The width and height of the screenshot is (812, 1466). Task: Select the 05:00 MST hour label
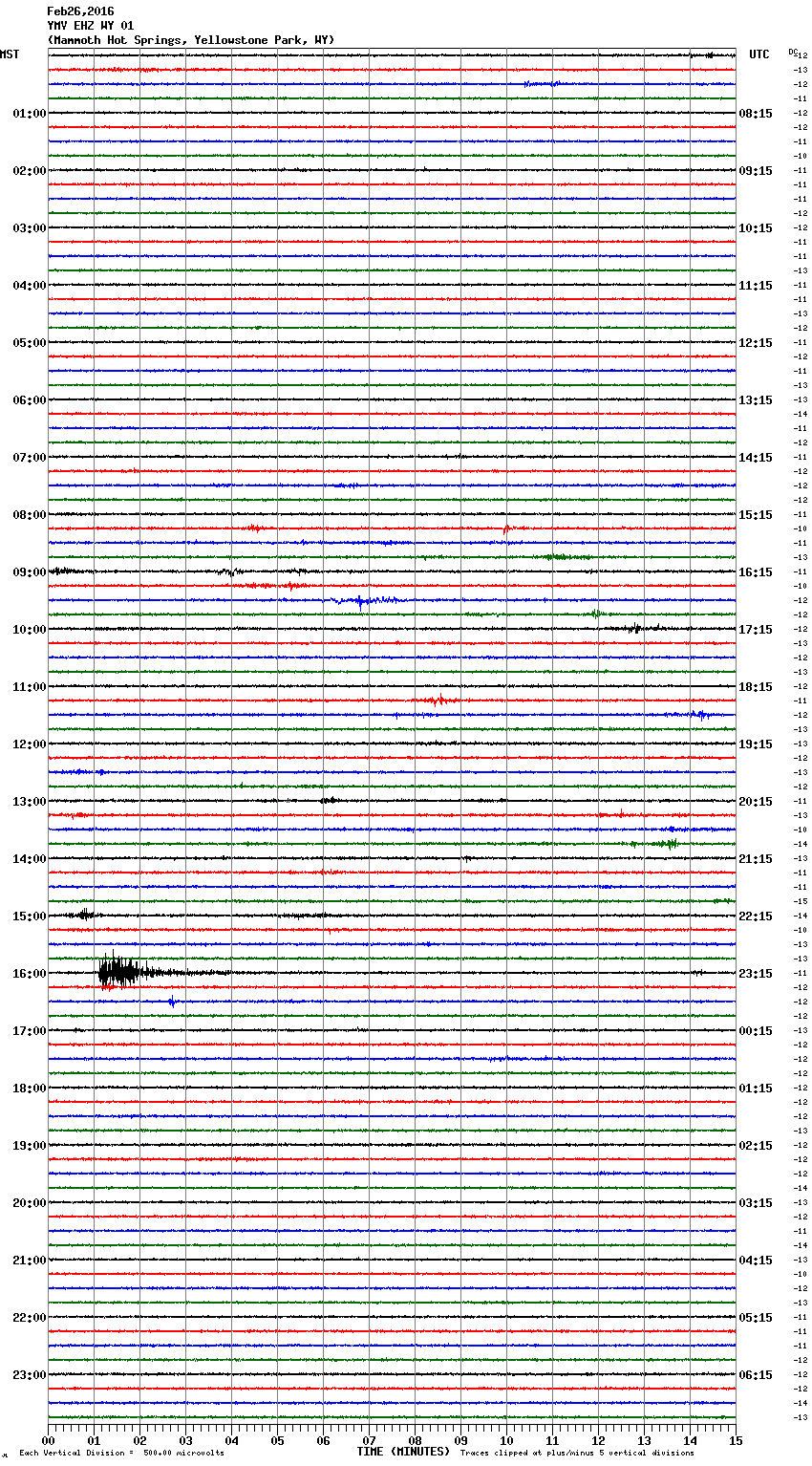pos(30,343)
